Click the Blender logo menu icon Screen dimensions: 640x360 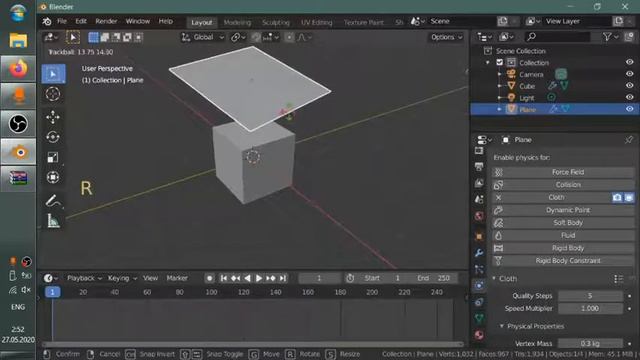click(47, 21)
